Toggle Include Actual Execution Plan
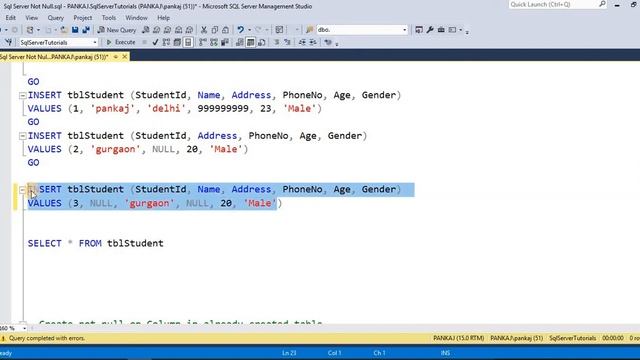This screenshot has width=640, height=360. 203,42
